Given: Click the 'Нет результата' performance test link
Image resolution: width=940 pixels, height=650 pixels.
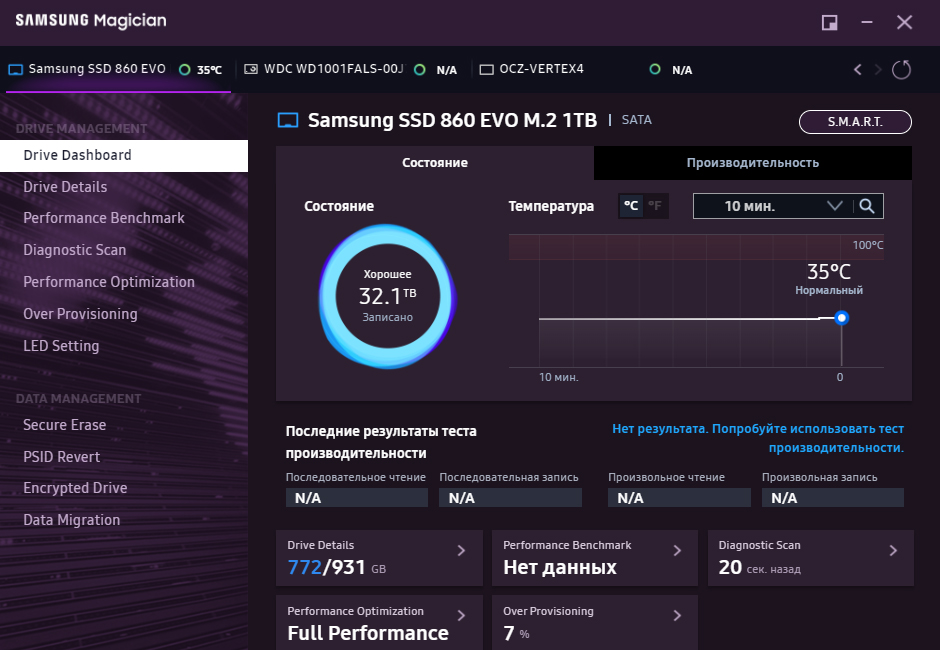Looking at the screenshot, I should 758,438.
